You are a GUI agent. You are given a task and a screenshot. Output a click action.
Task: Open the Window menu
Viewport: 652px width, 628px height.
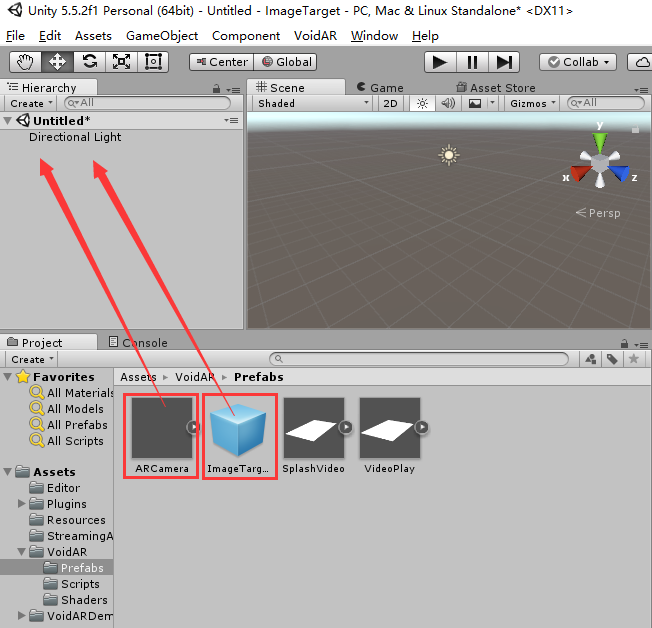click(374, 36)
